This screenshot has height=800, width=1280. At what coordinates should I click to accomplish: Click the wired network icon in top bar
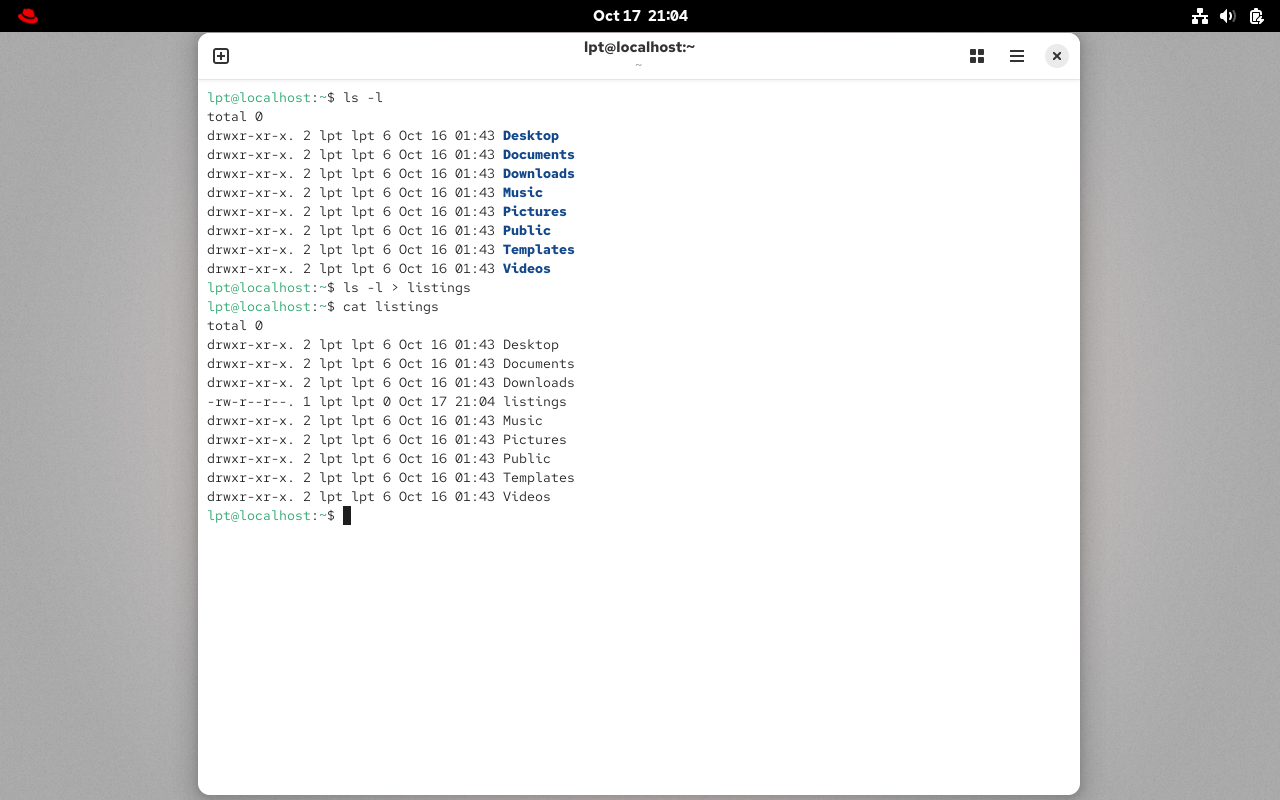[1200, 16]
